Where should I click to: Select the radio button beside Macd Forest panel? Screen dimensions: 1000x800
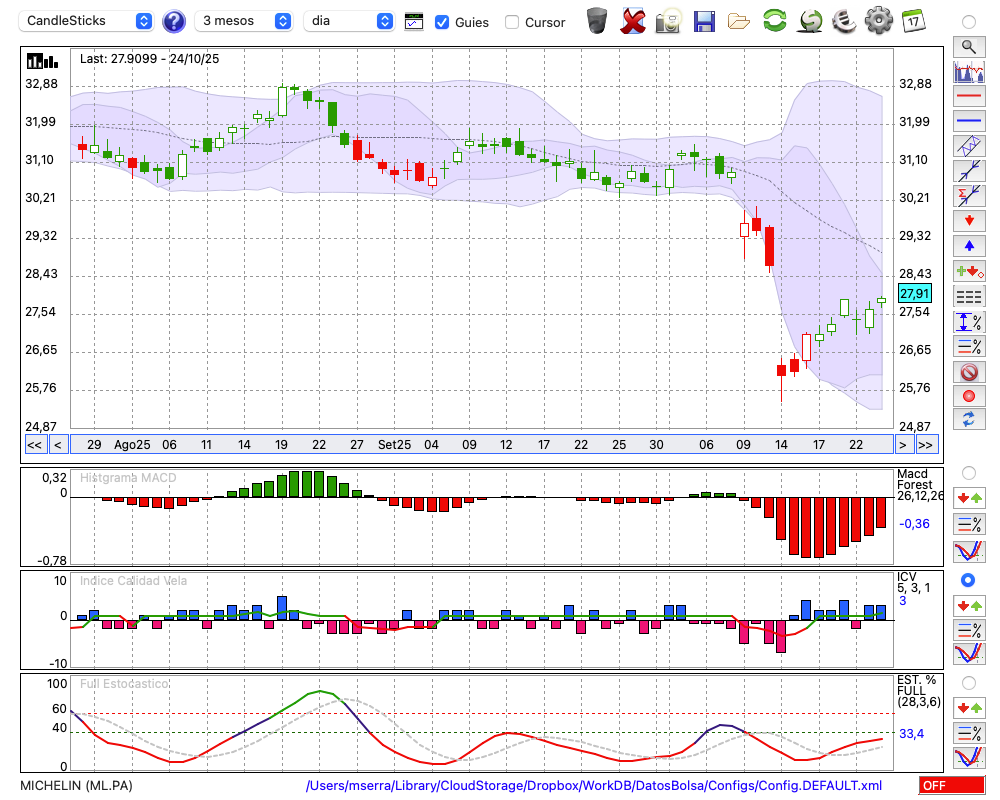968,472
